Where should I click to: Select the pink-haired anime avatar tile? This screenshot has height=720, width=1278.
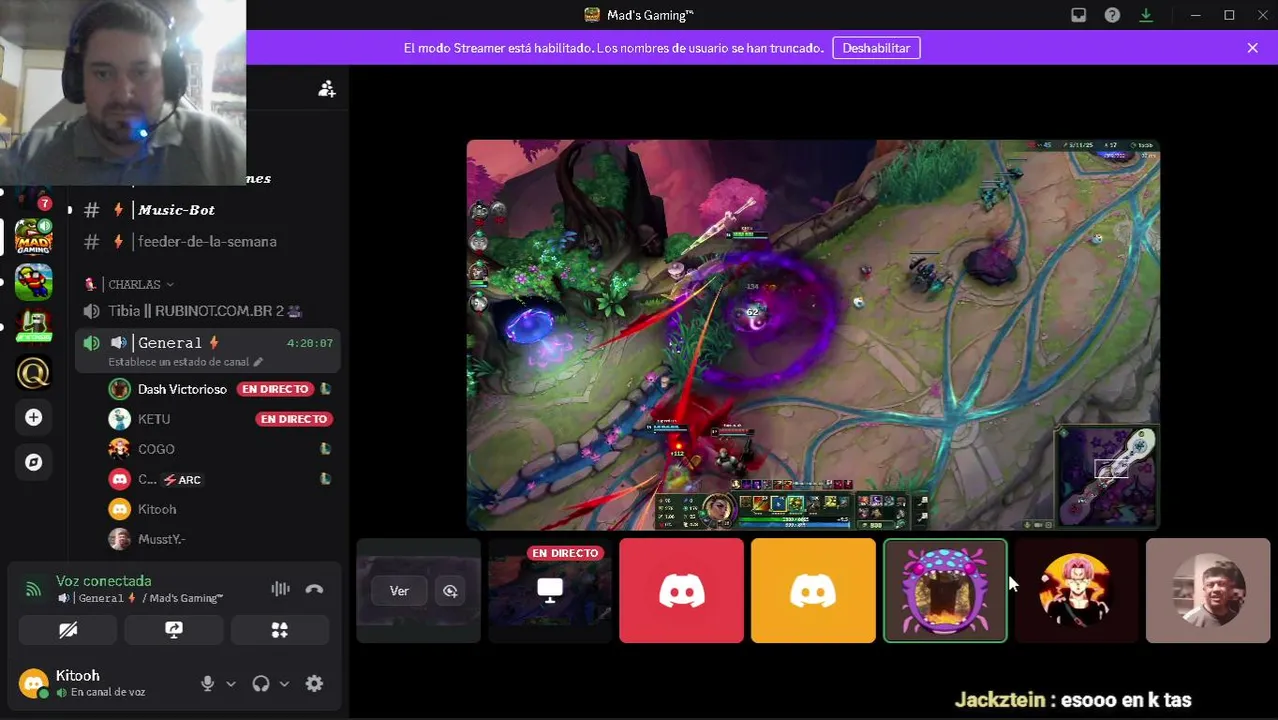1077,591
